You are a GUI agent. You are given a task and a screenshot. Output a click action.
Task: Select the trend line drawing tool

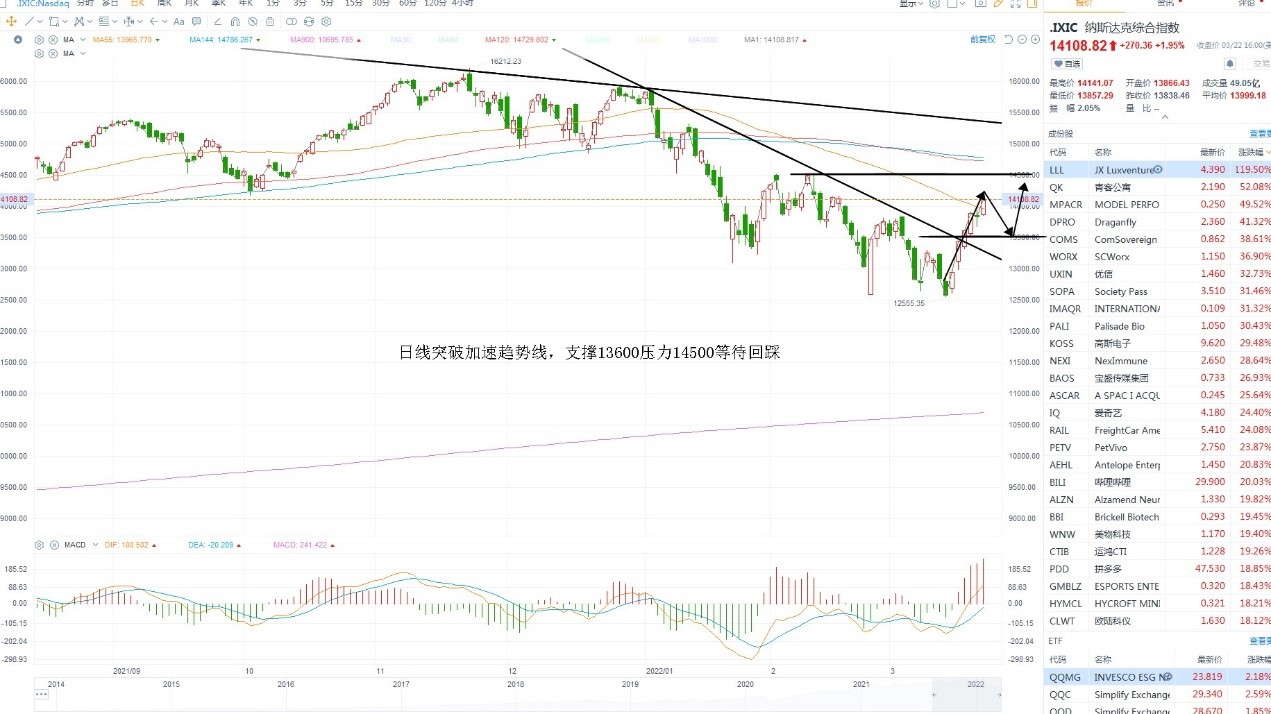29,21
